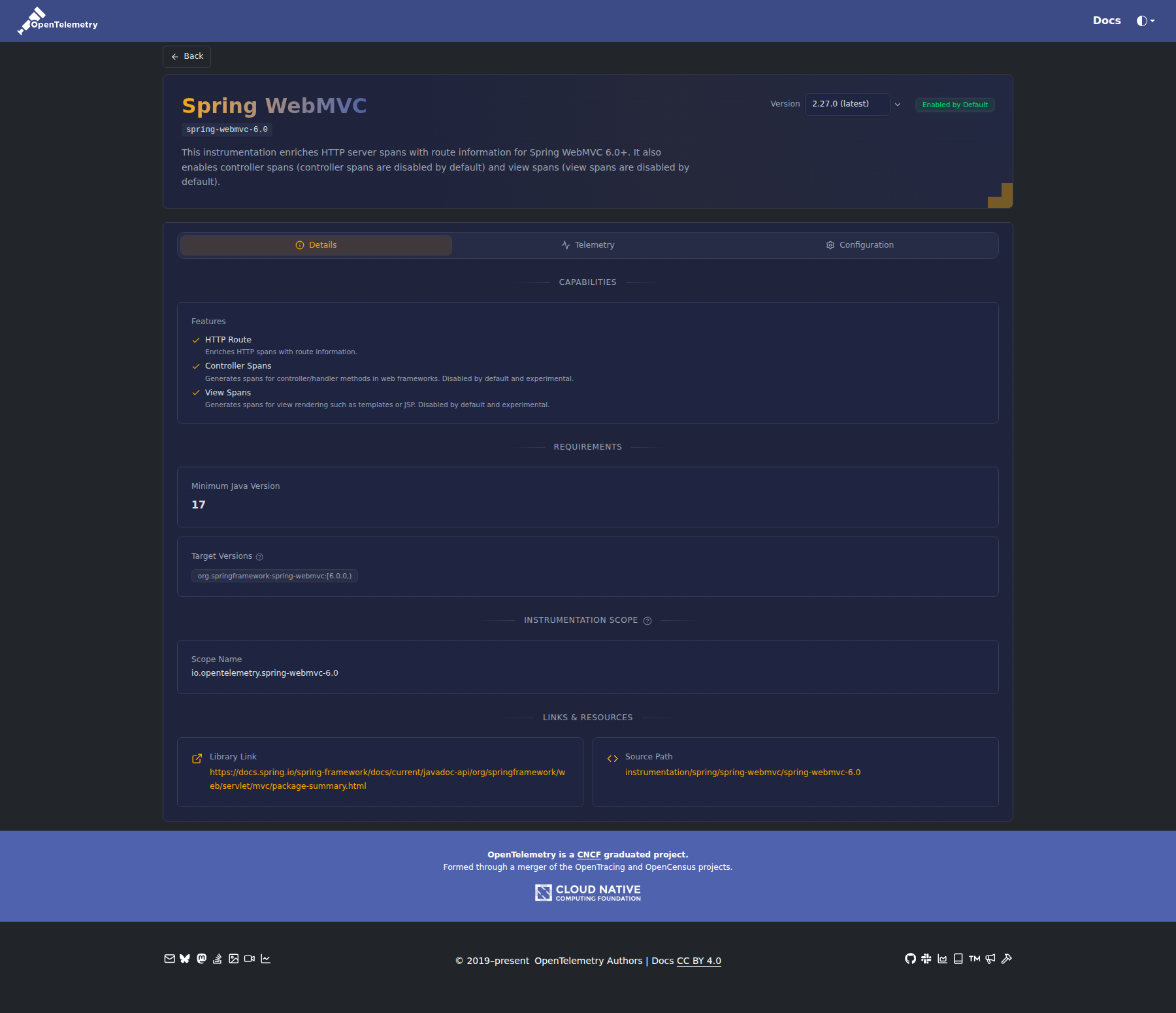Click the megaphone icon in footer

(x=990, y=959)
